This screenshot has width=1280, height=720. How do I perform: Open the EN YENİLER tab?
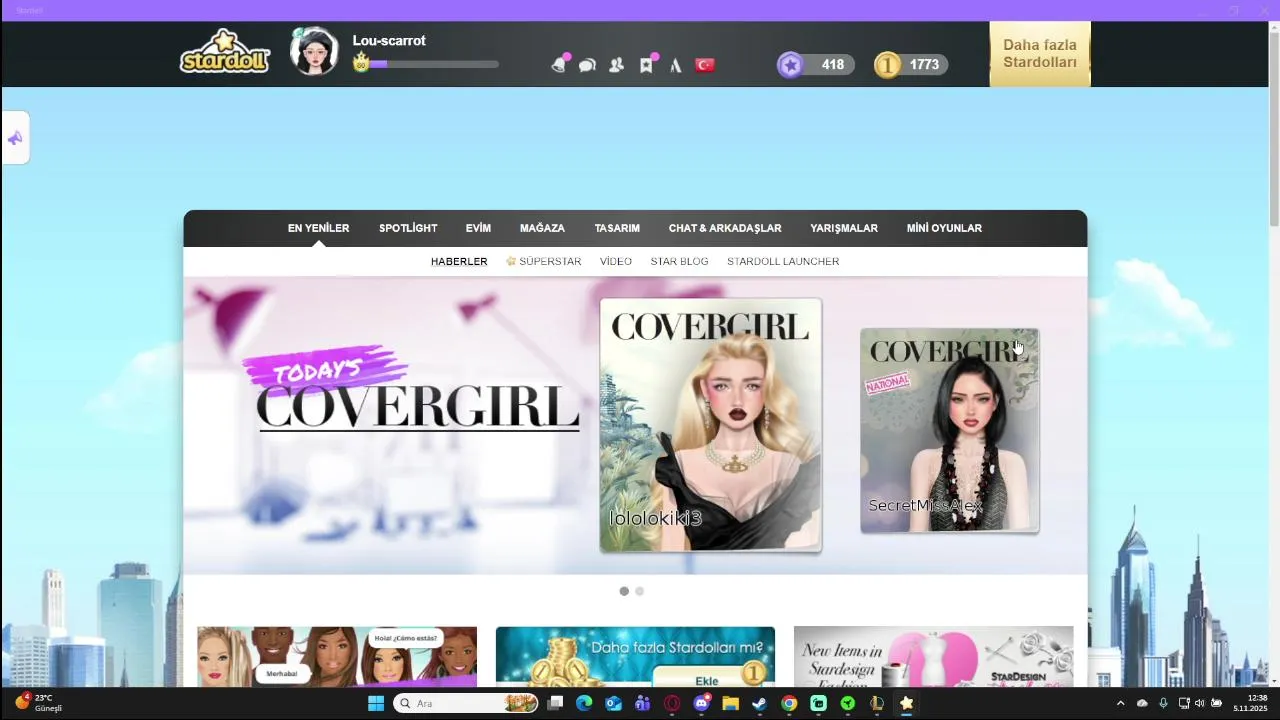coord(318,228)
